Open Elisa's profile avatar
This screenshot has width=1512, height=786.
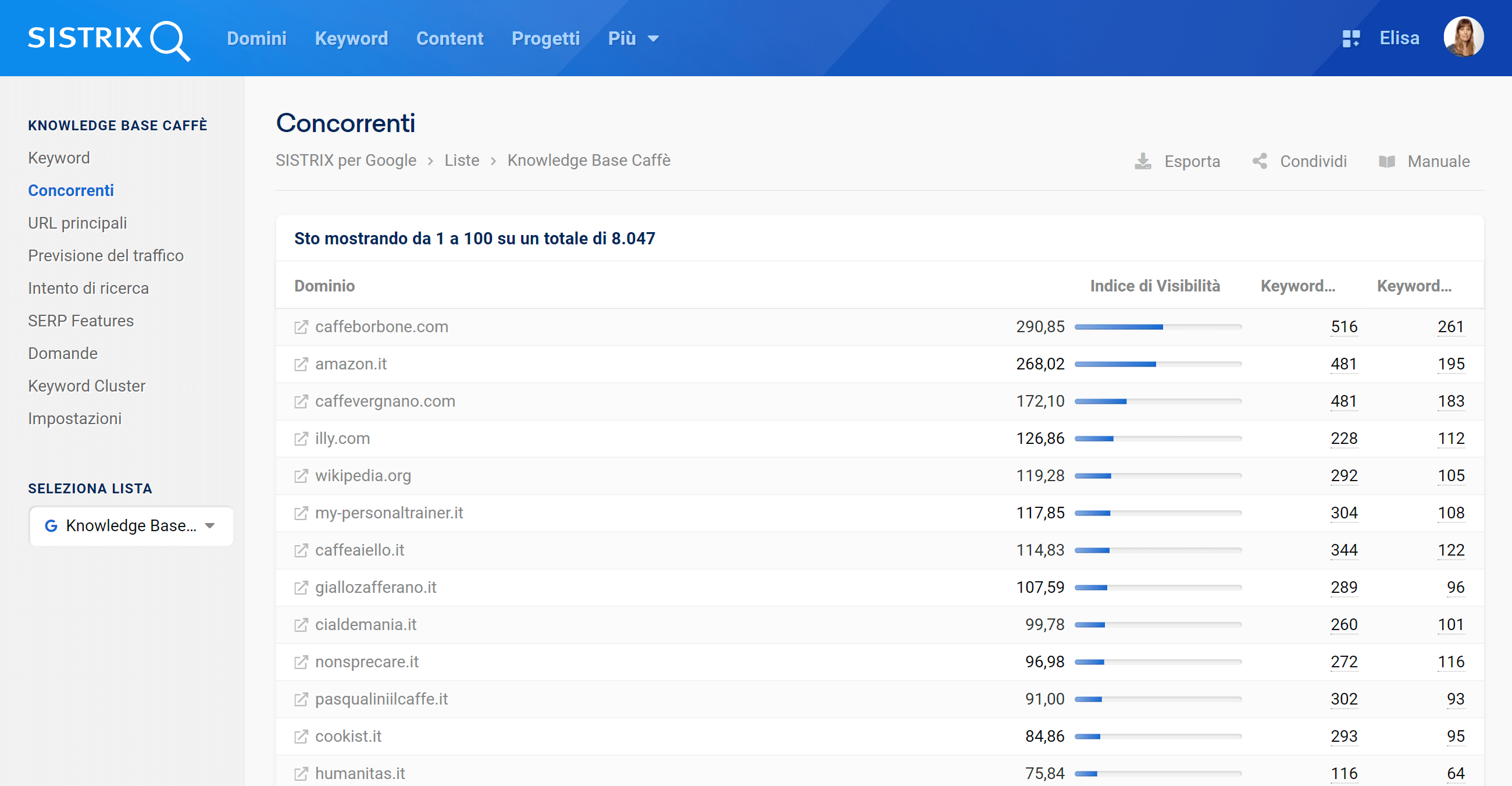[1463, 38]
